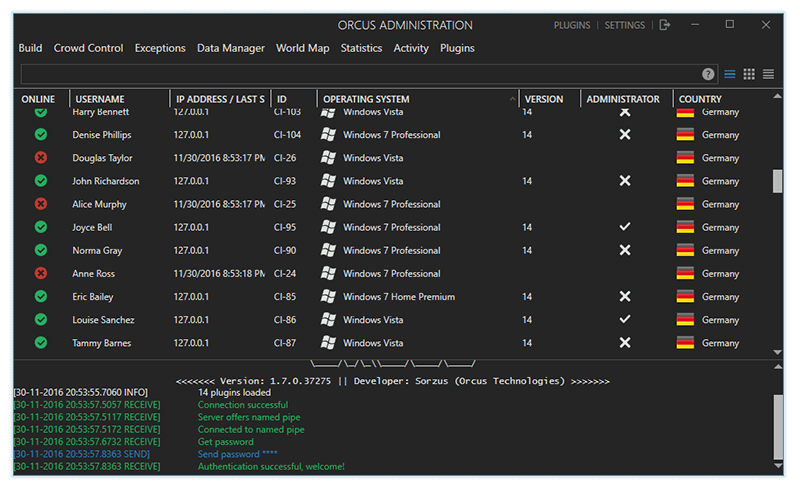
Task: Open the Statistics menu
Action: tap(361, 48)
